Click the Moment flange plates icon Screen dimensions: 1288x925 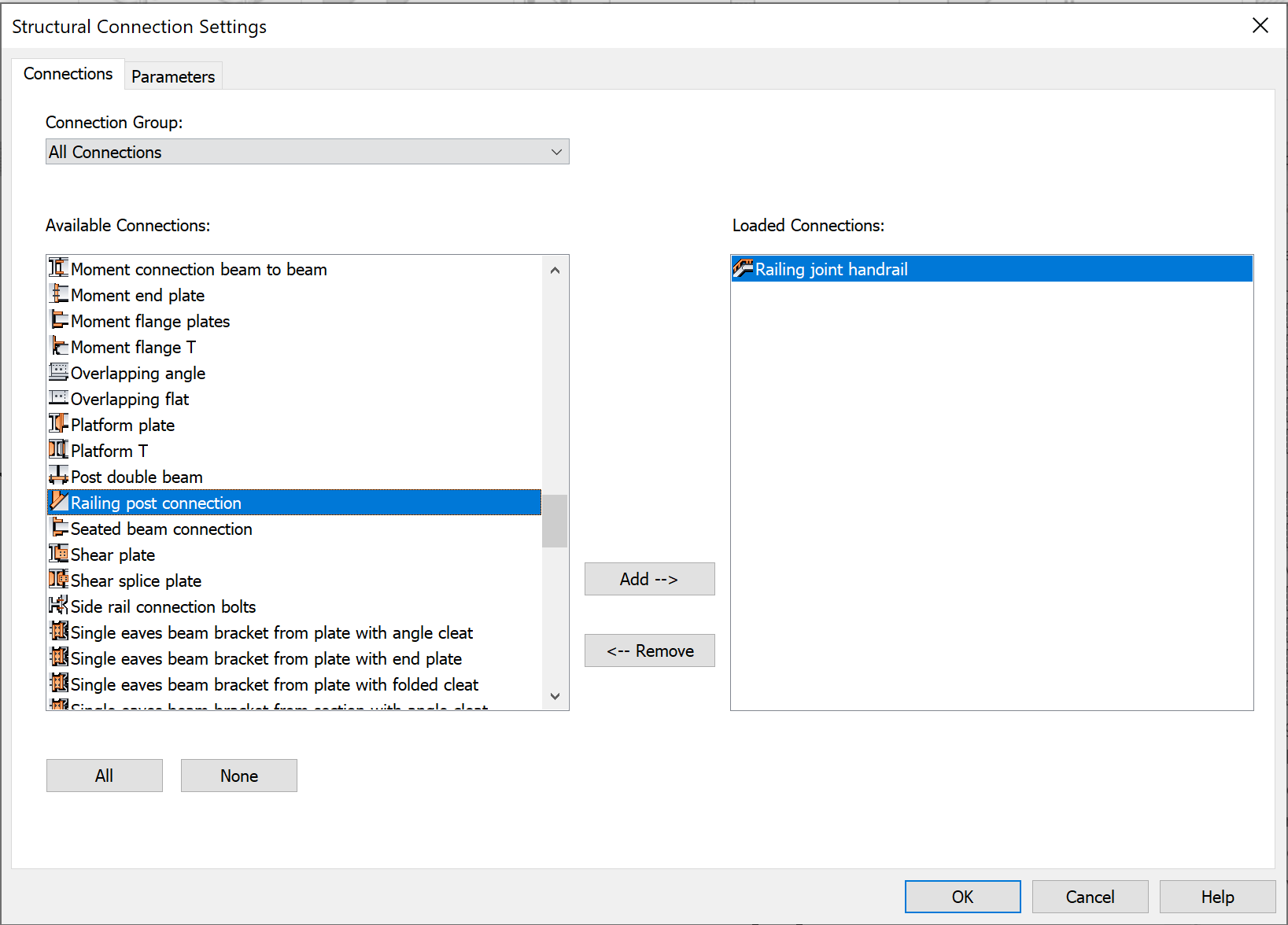(59, 320)
